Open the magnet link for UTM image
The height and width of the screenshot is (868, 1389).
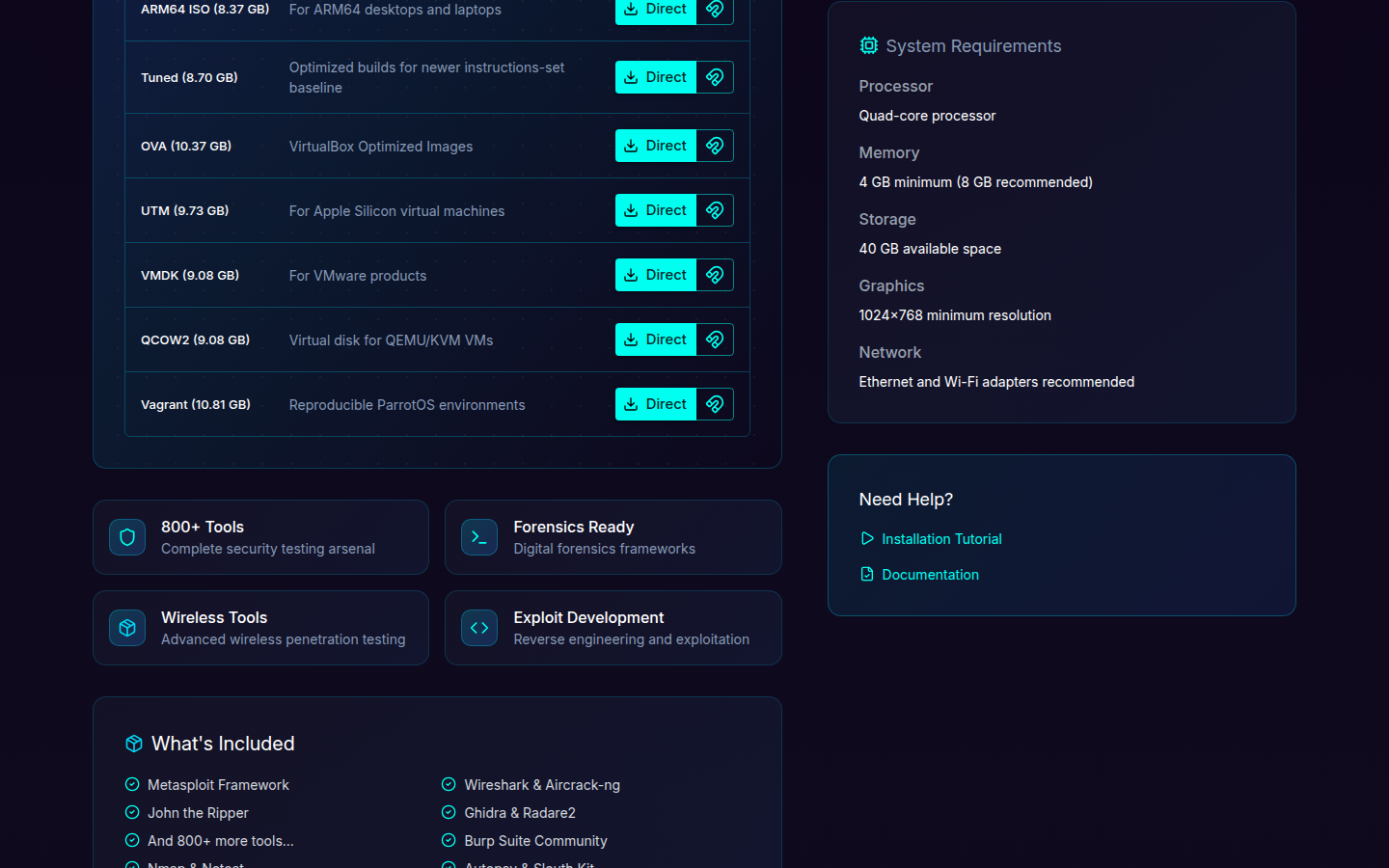tap(715, 210)
